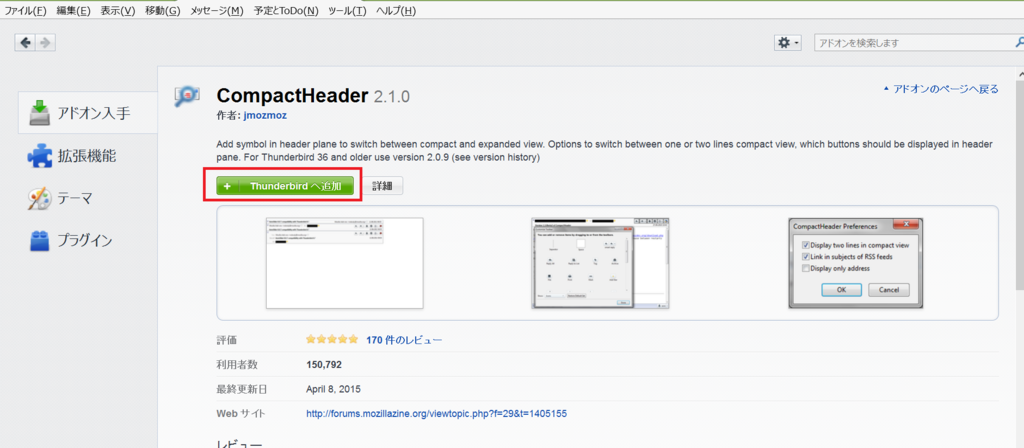This screenshot has height=448, width=1024.
Task: Click the search magnifier icon
Action: coord(1019,43)
